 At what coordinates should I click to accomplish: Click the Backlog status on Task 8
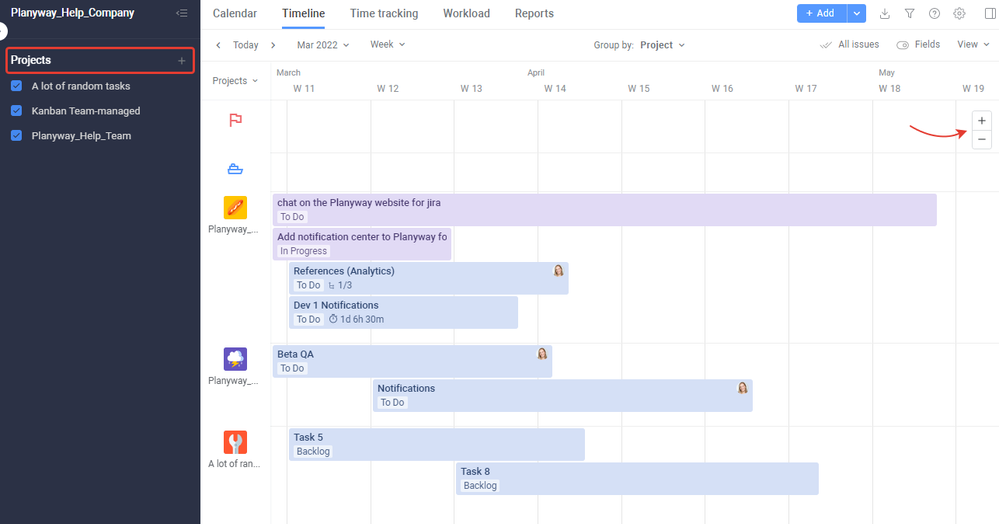click(x=480, y=486)
